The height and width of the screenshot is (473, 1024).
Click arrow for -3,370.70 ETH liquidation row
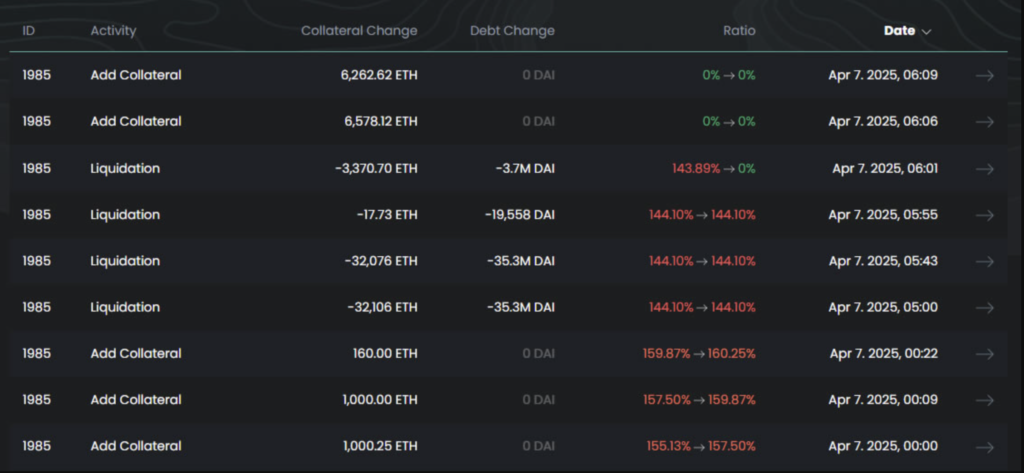click(x=984, y=168)
